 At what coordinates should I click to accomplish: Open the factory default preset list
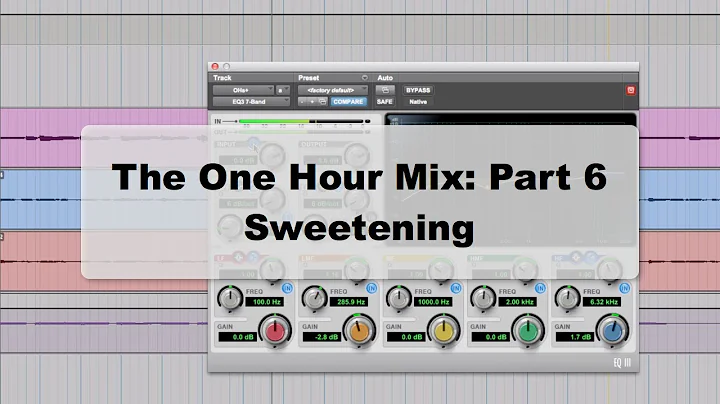coord(333,90)
